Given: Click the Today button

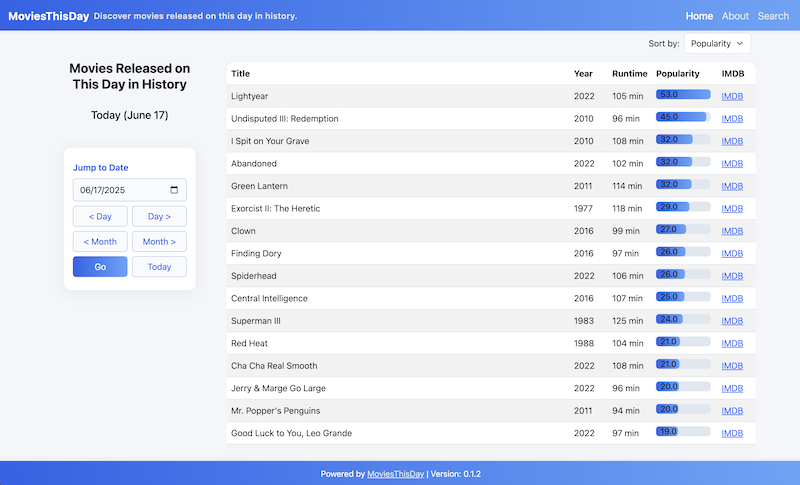Looking at the screenshot, I should pyautogui.click(x=159, y=267).
